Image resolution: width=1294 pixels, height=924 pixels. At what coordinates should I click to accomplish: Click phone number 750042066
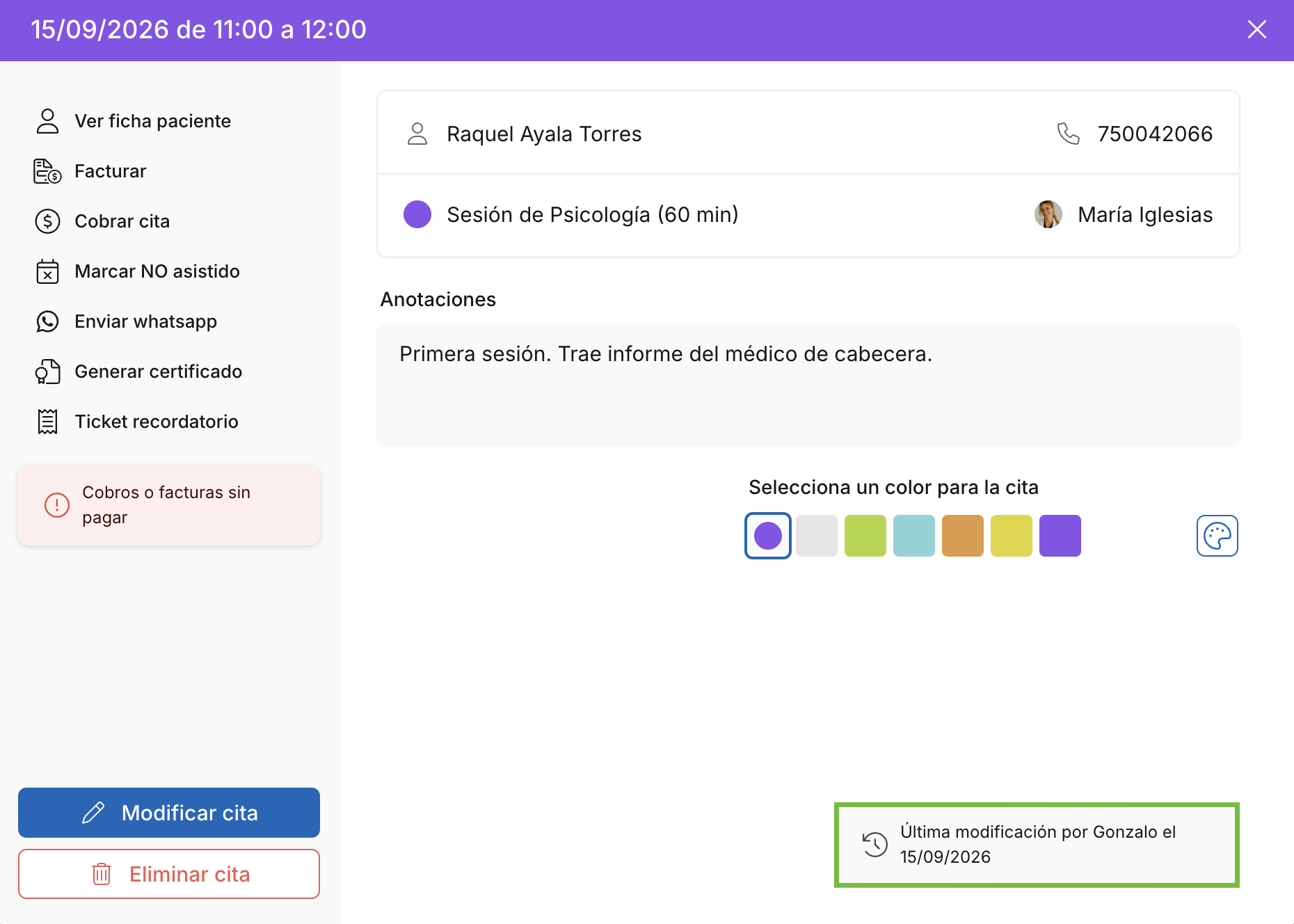pyautogui.click(x=1155, y=134)
